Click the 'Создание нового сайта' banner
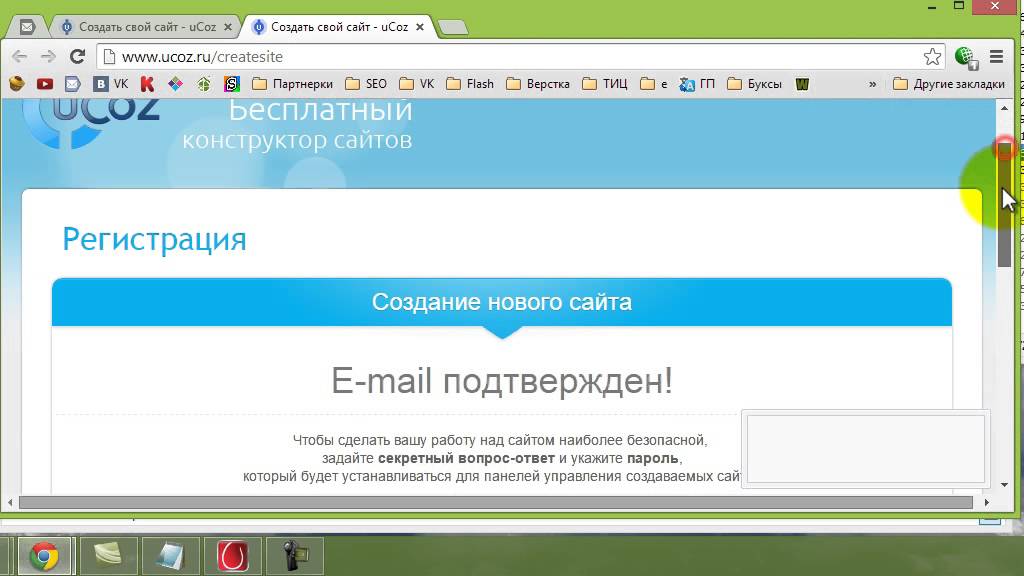1024x576 pixels. point(502,302)
